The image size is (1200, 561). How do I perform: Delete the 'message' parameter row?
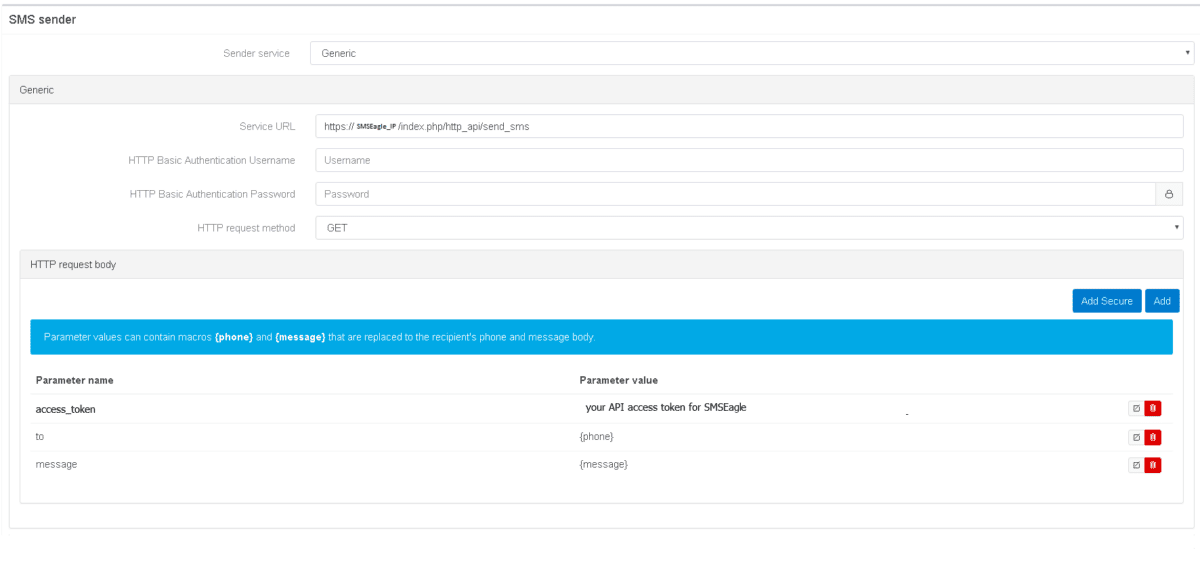pyautogui.click(x=1153, y=465)
